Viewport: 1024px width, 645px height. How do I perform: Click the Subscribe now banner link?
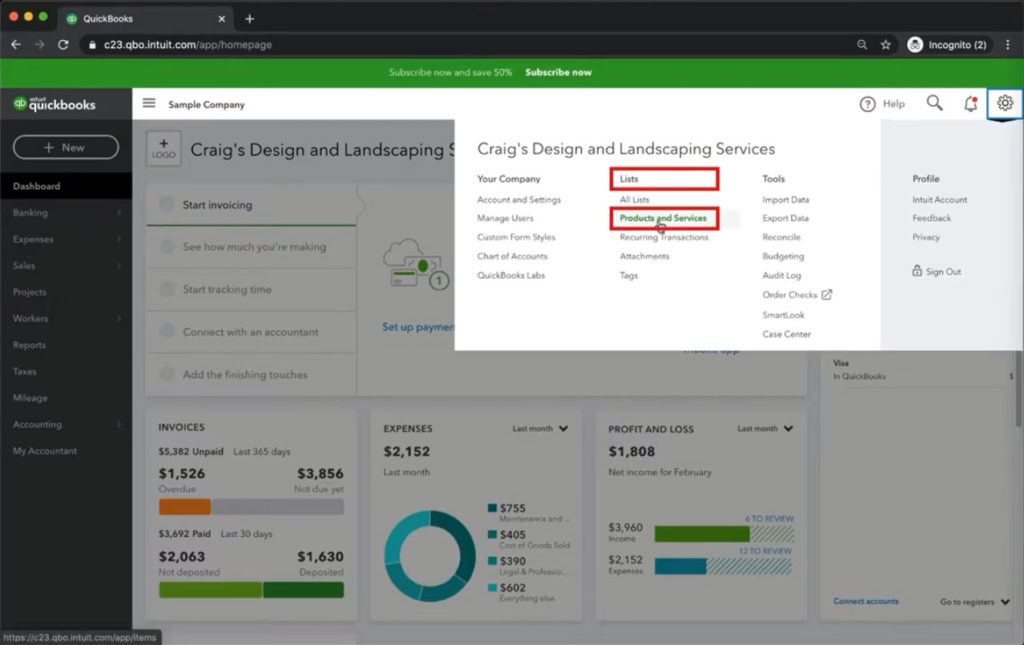(x=558, y=73)
